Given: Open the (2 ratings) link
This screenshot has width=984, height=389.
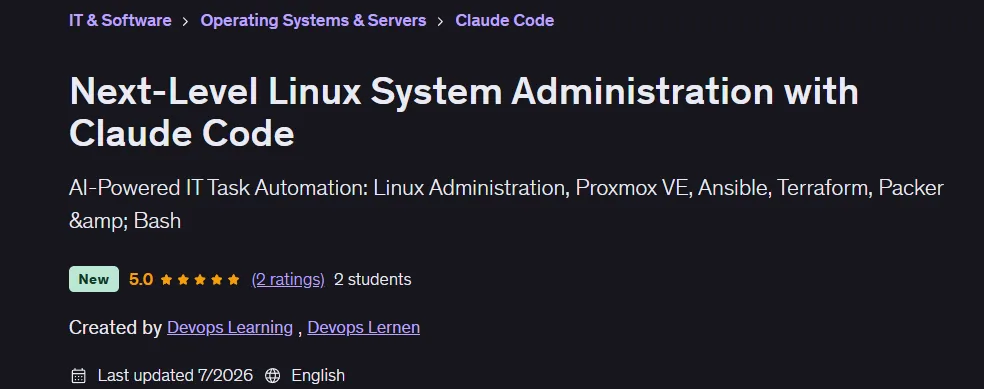Looking at the screenshot, I should [288, 279].
